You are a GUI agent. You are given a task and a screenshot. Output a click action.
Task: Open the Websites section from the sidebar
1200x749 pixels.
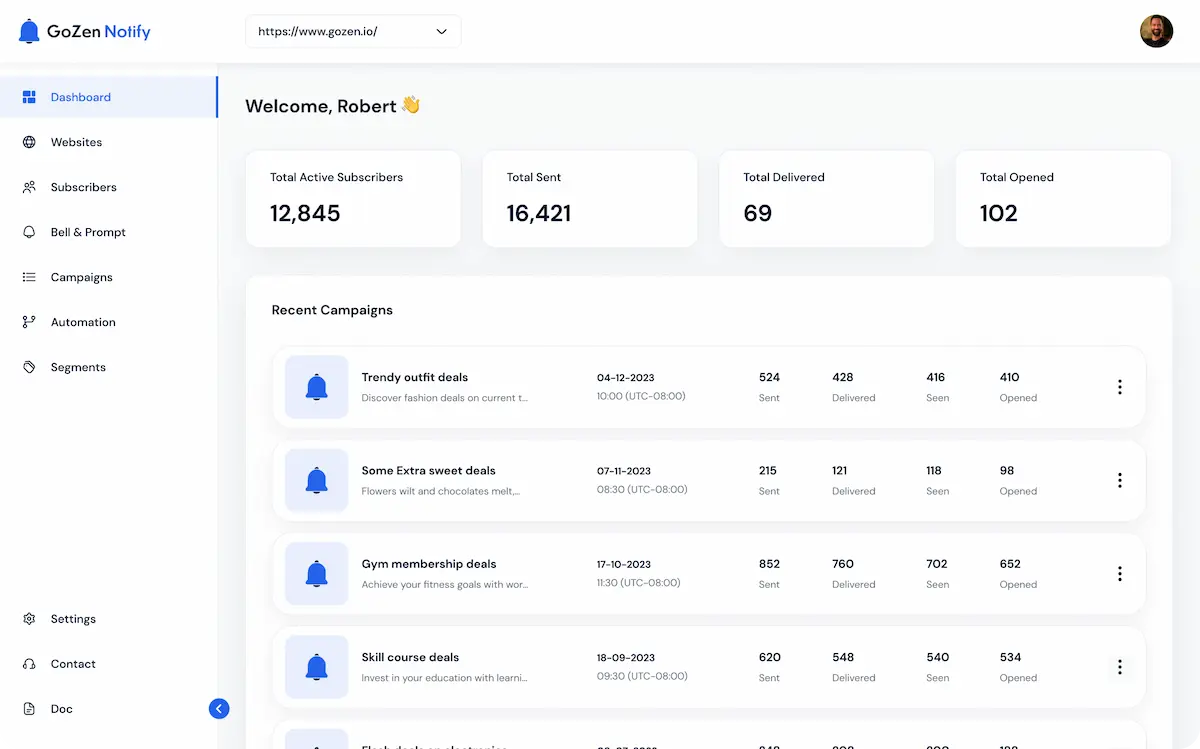pos(76,141)
